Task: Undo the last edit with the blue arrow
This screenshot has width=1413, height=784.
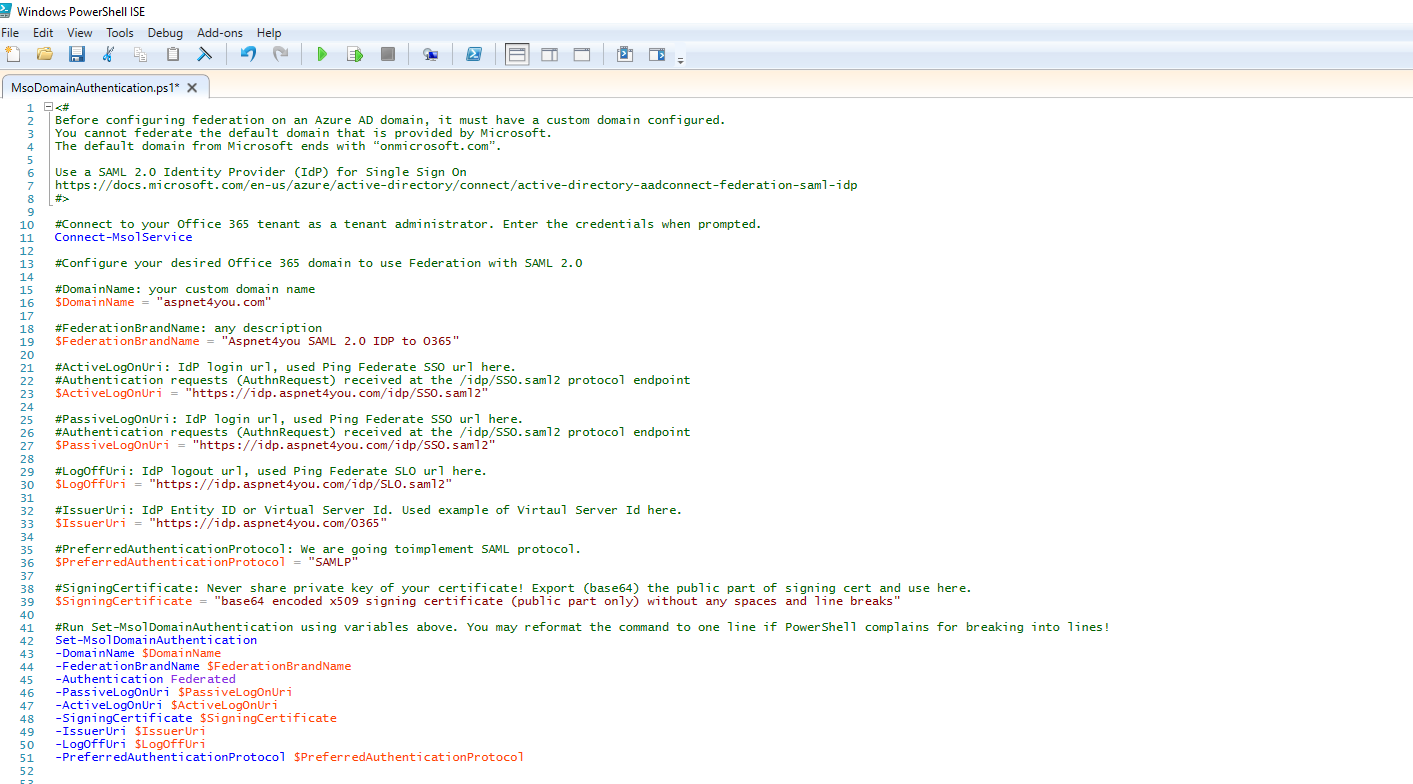Action: [248, 54]
